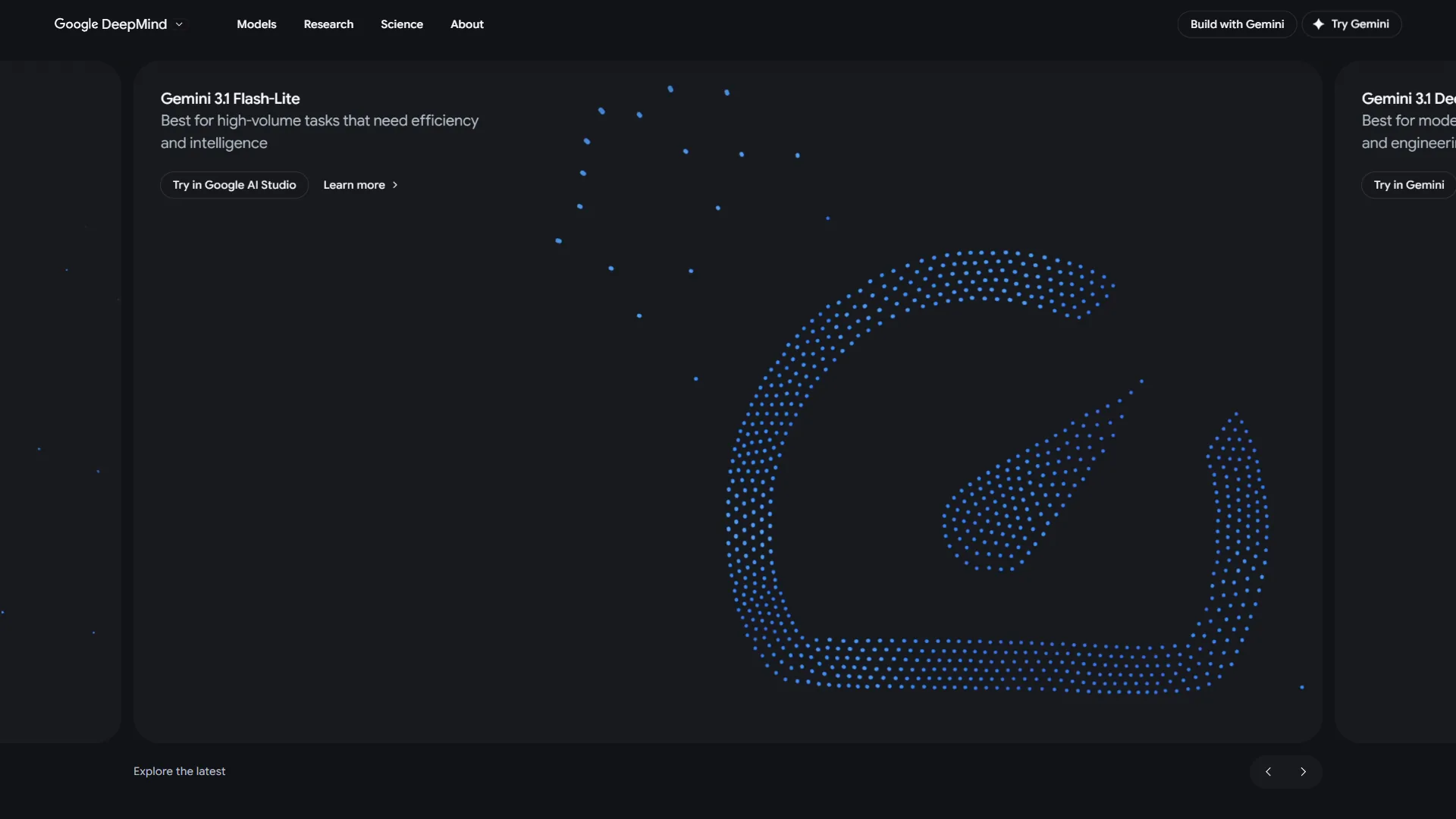This screenshot has width=1456, height=819.
Task: Click the arrow beside Learn more
Action: click(x=395, y=185)
